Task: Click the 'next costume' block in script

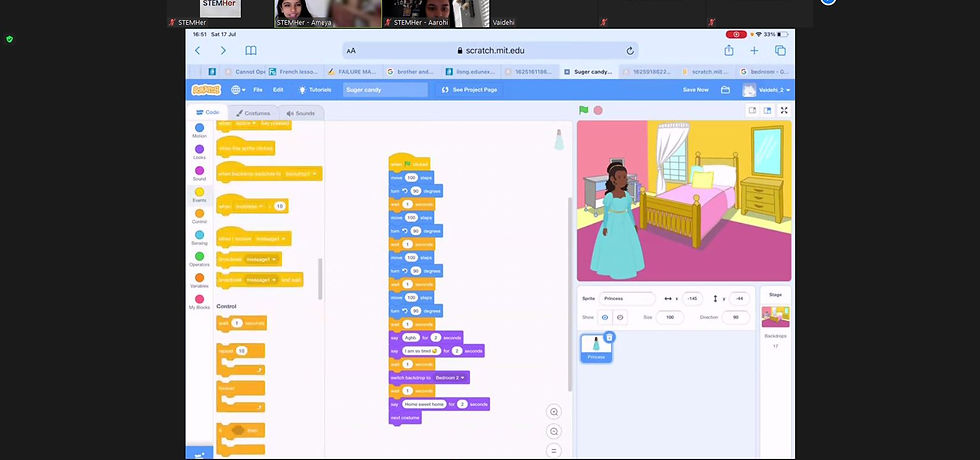Action: [x=404, y=418]
